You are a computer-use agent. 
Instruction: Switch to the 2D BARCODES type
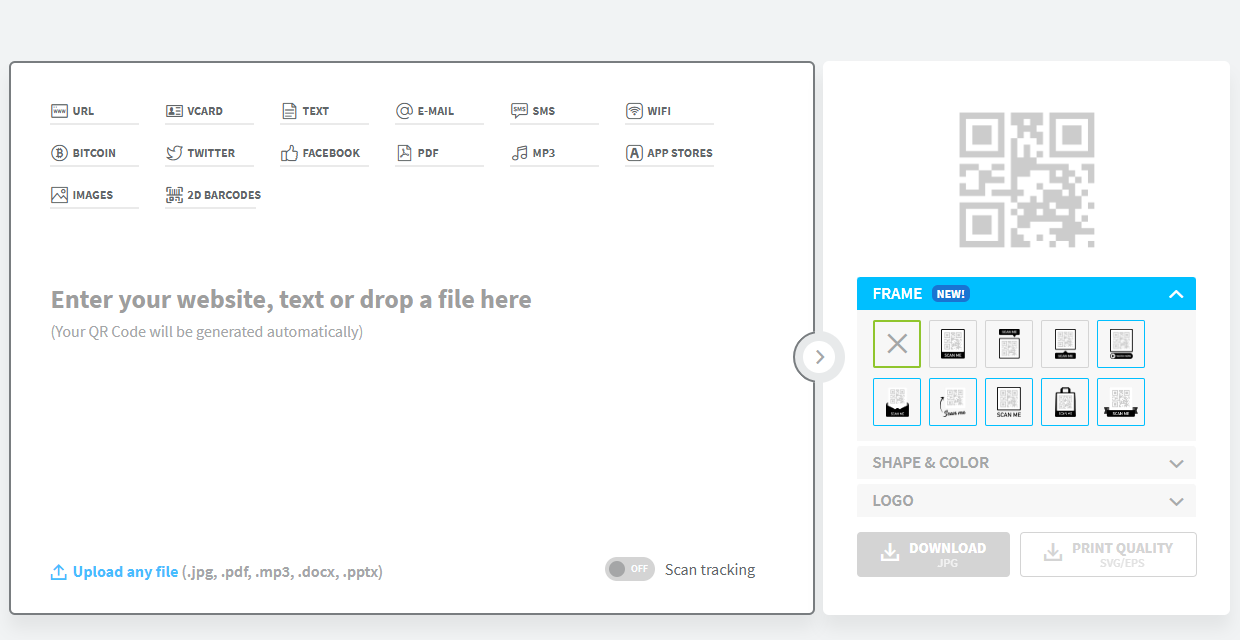coord(213,195)
